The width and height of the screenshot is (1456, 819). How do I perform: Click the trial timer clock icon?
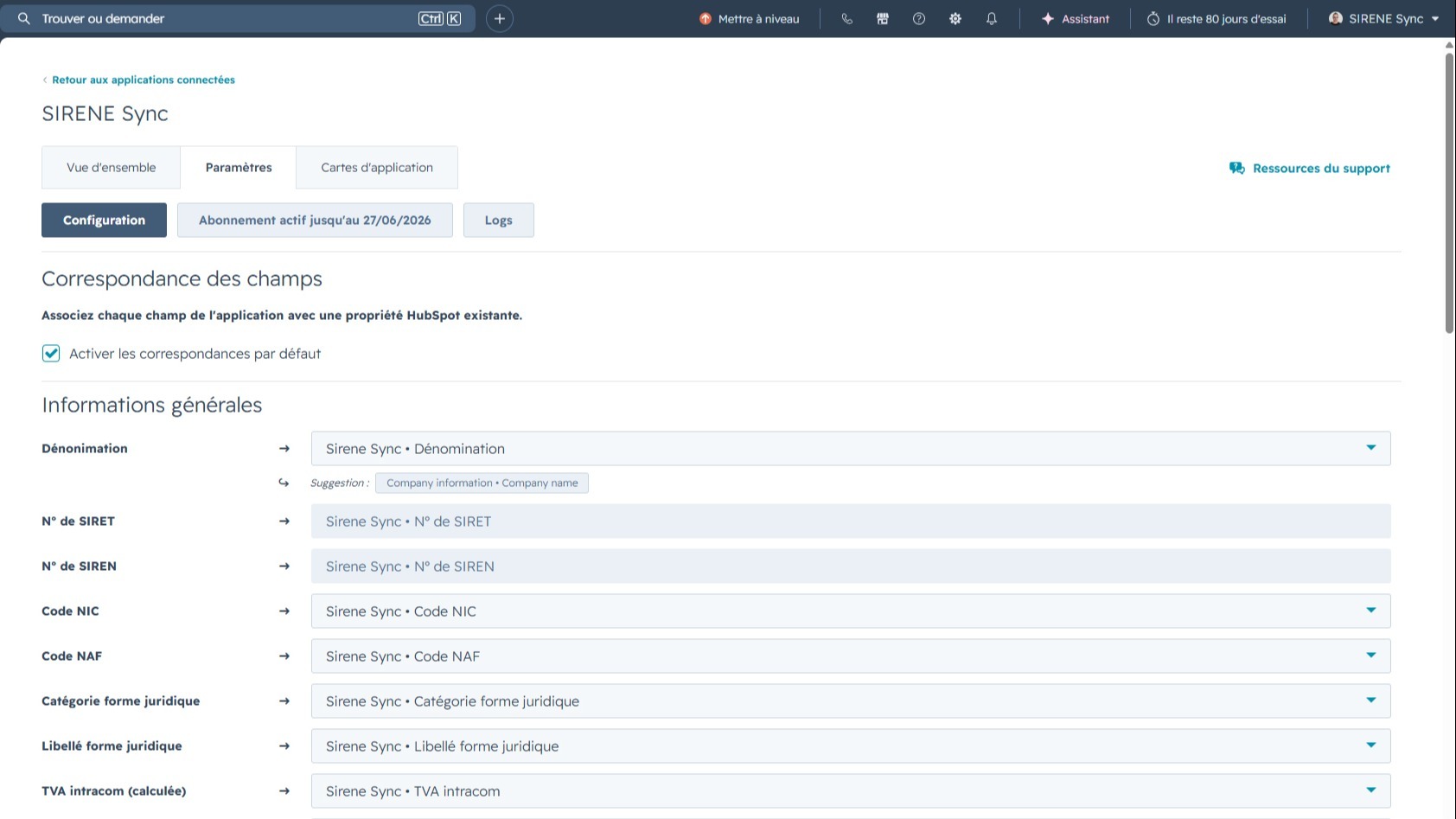pyautogui.click(x=1153, y=18)
